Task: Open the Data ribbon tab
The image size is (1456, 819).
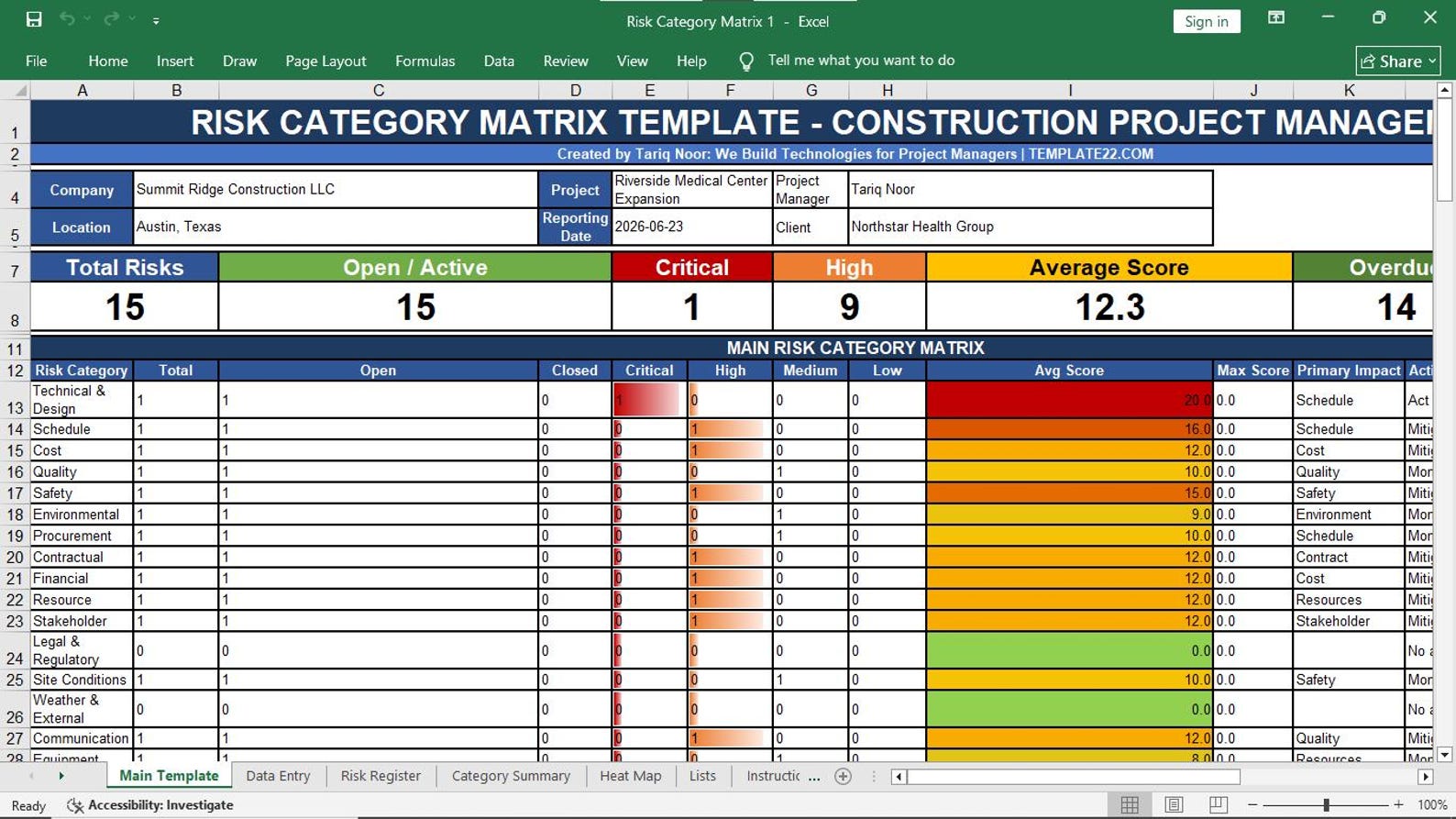Action: click(x=499, y=61)
